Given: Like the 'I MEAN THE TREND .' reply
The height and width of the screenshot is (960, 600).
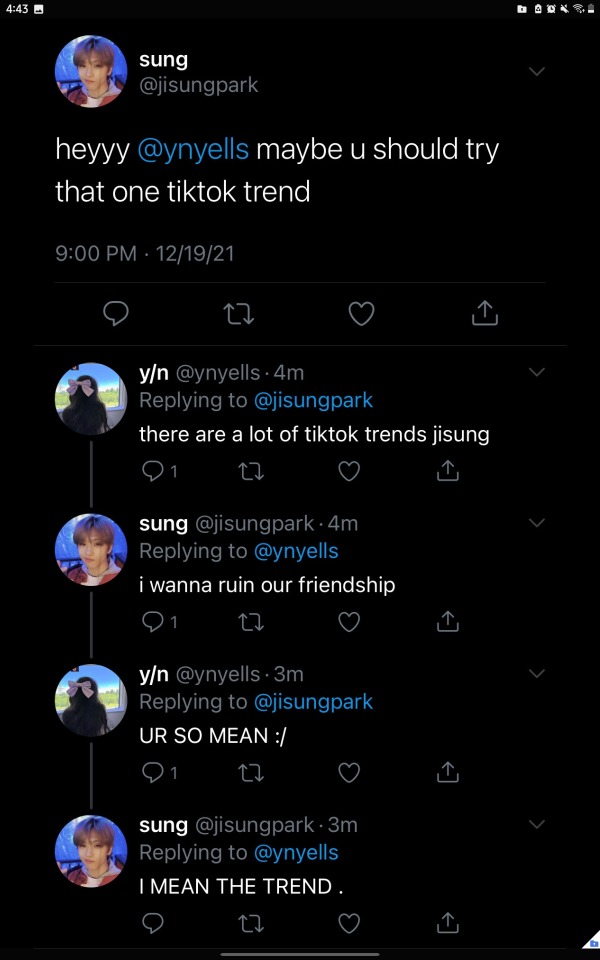Looking at the screenshot, I should (x=349, y=923).
